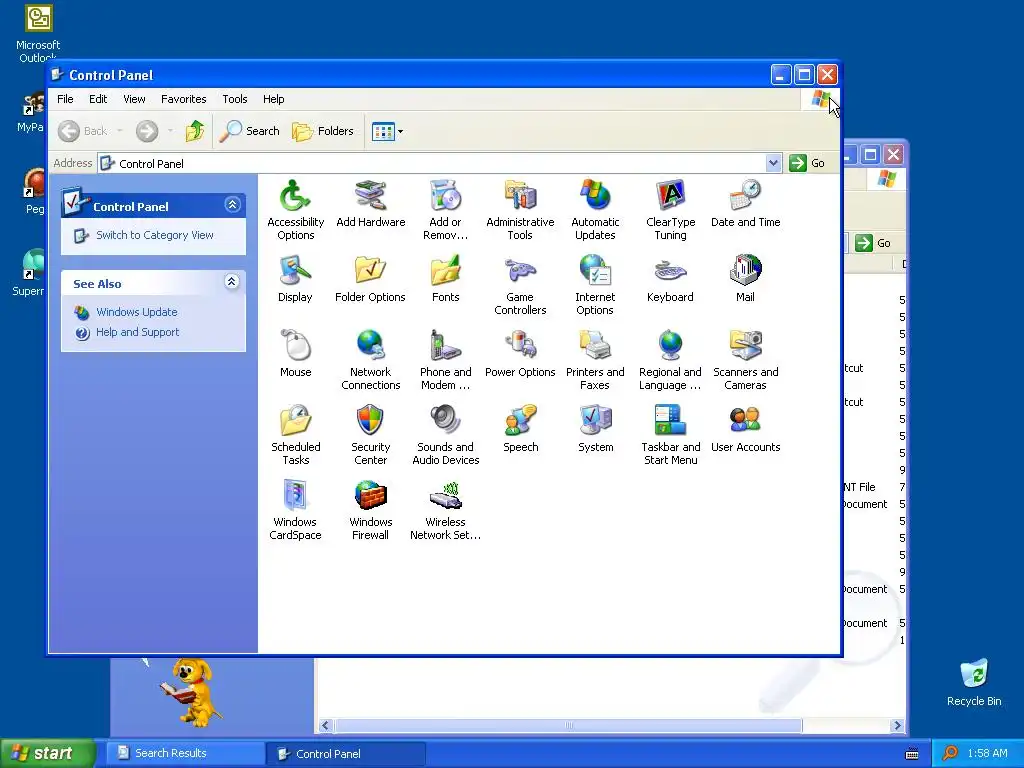Select Phone and Modem Options icon

(x=445, y=345)
